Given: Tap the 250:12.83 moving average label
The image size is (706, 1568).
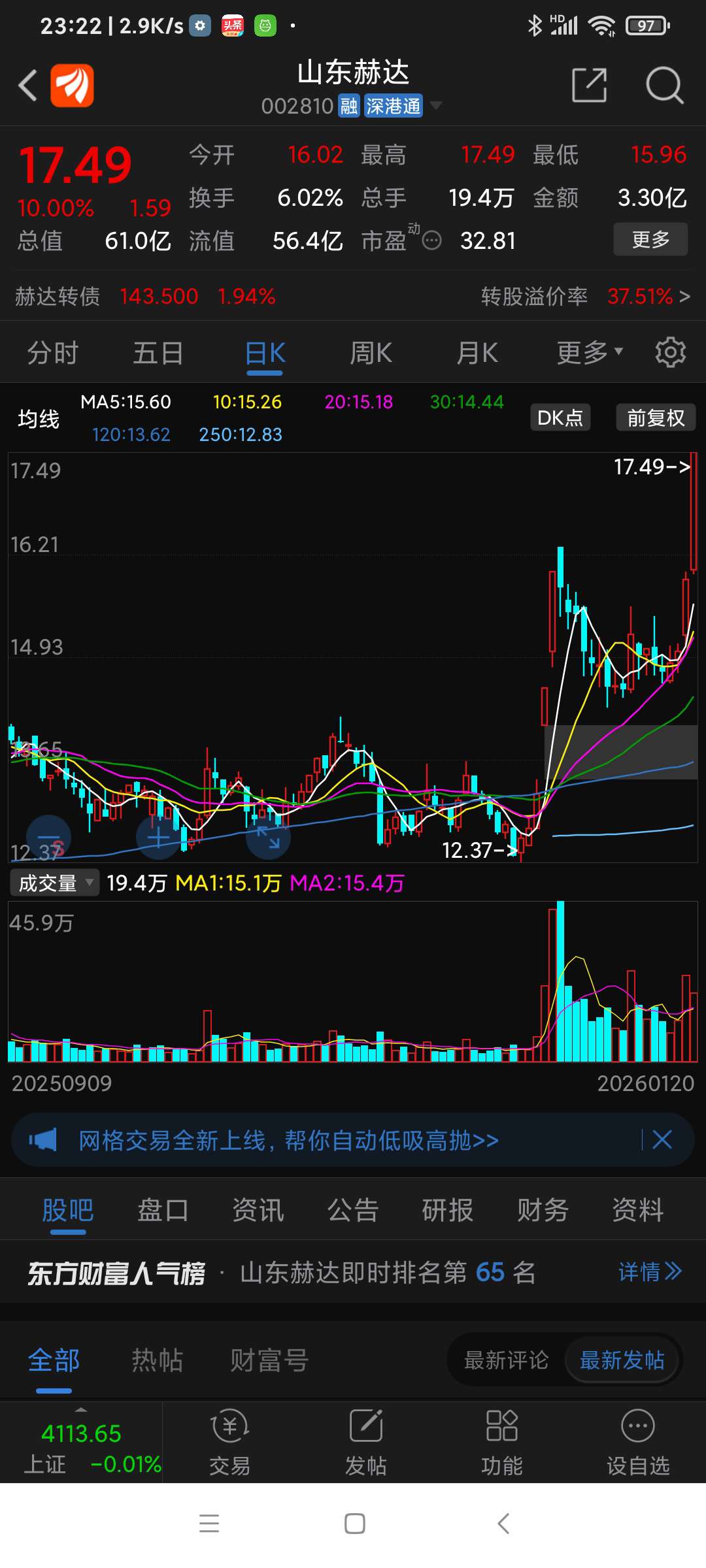Looking at the screenshot, I should (241, 434).
